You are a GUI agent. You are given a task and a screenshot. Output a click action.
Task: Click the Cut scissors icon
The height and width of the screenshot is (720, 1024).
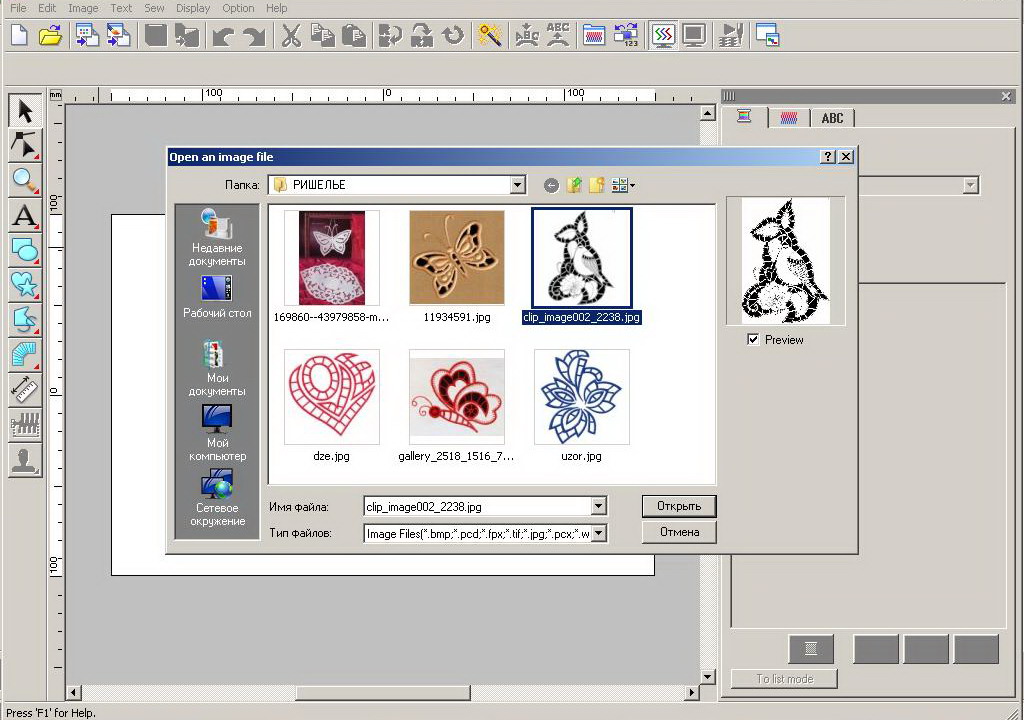tap(291, 36)
